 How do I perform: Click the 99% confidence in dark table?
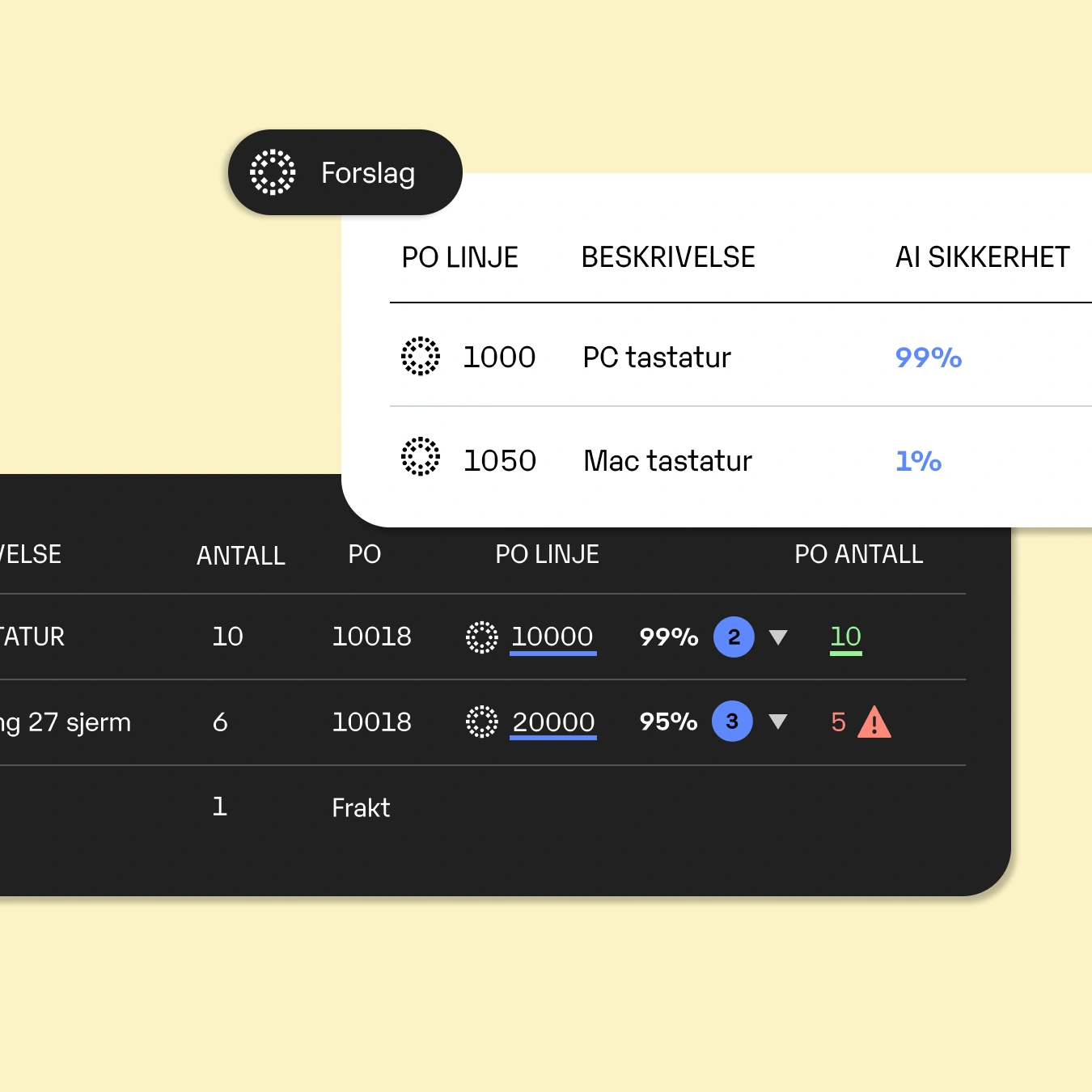click(x=669, y=637)
